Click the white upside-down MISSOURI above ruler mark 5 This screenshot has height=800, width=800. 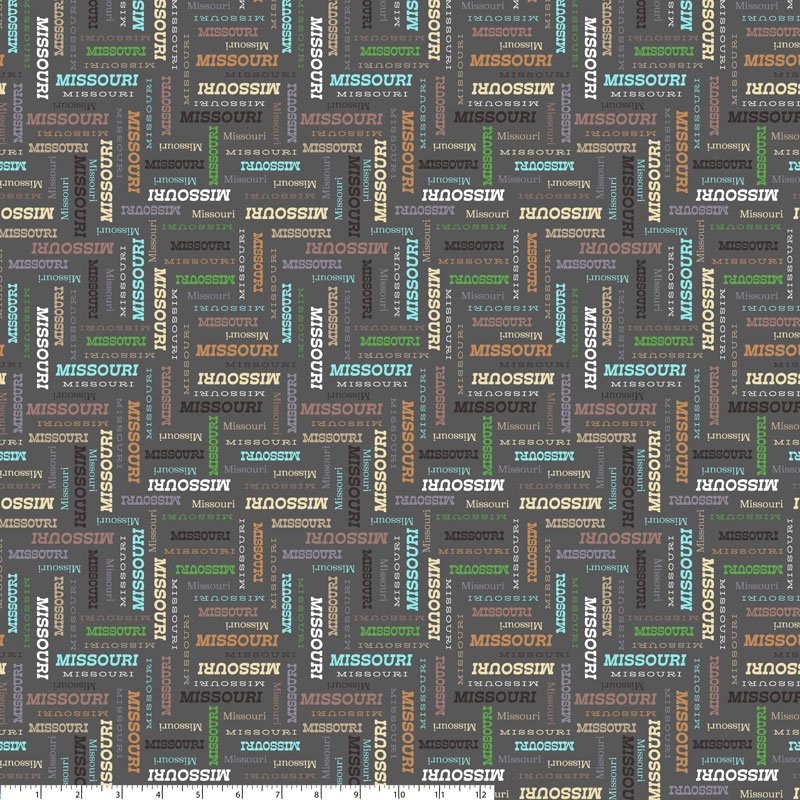coord(189,774)
